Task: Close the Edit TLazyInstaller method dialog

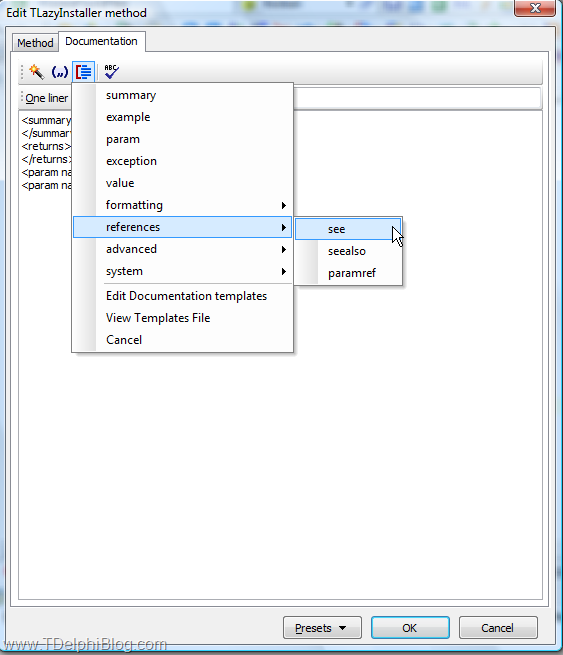Action: coord(535,8)
